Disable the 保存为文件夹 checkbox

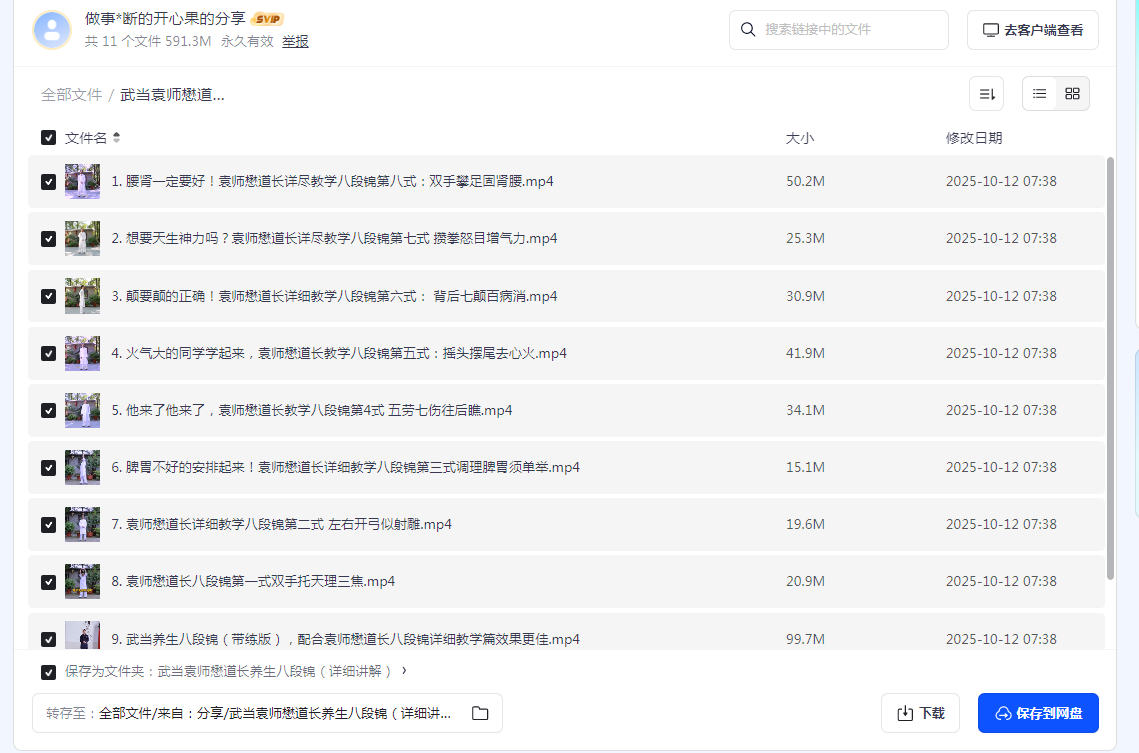pos(48,672)
